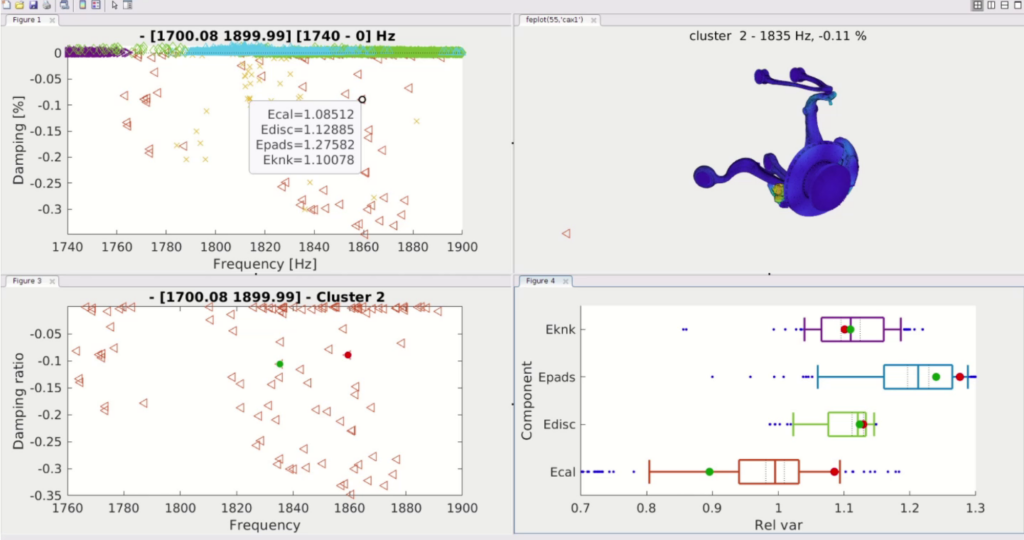Click the Open File folder icon
The width and height of the screenshot is (1024, 540).
(x=20, y=5)
